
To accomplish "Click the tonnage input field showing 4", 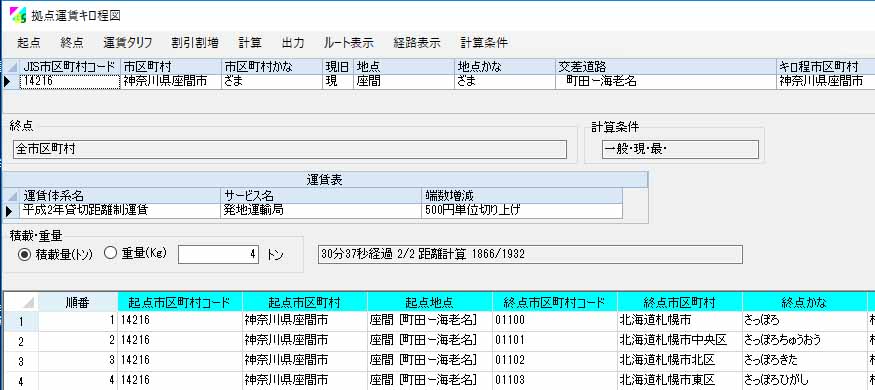I will 218,254.
